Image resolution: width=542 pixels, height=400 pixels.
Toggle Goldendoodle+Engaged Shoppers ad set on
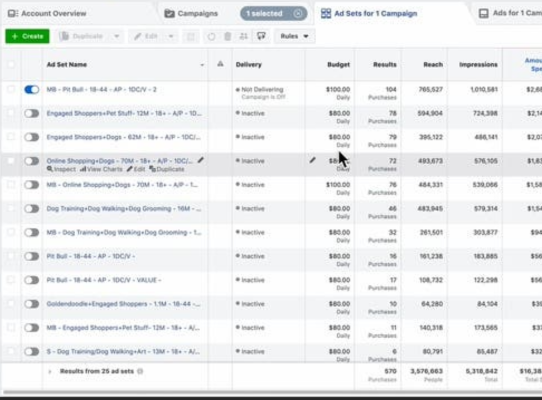tap(31, 304)
